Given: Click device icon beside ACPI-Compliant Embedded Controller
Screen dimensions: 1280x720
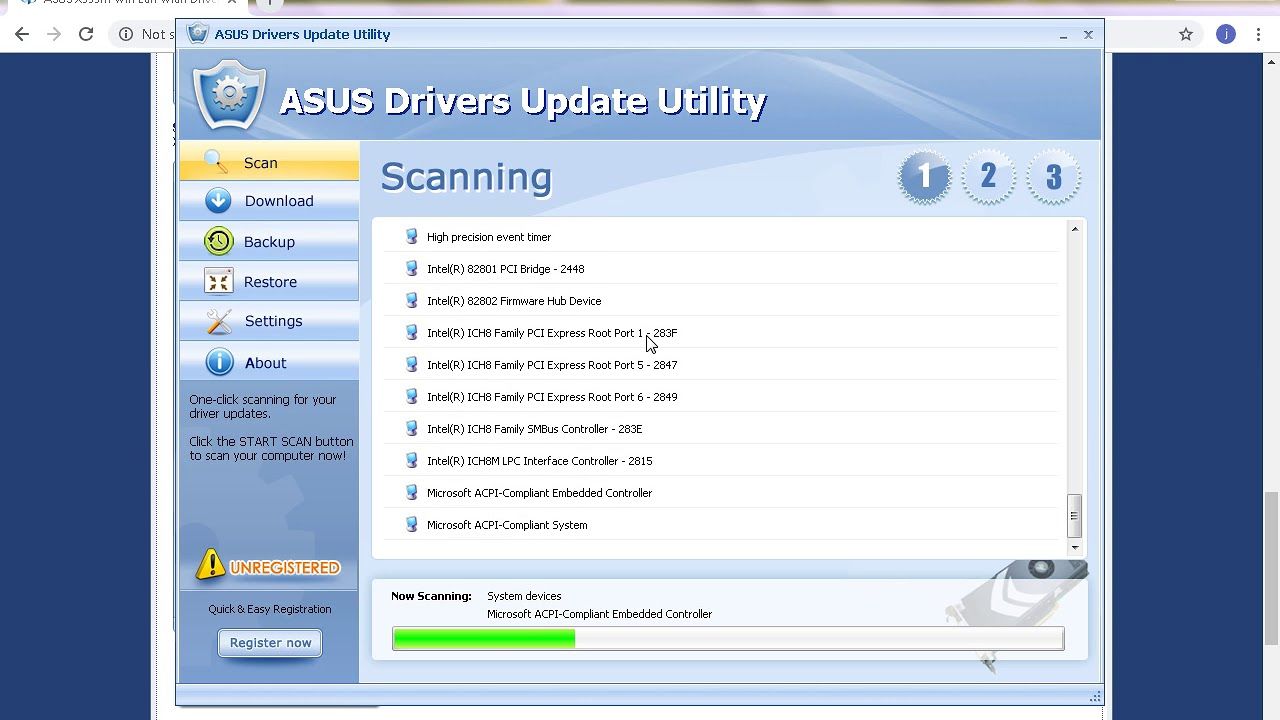Looking at the screenshot, I should point(411,492).
